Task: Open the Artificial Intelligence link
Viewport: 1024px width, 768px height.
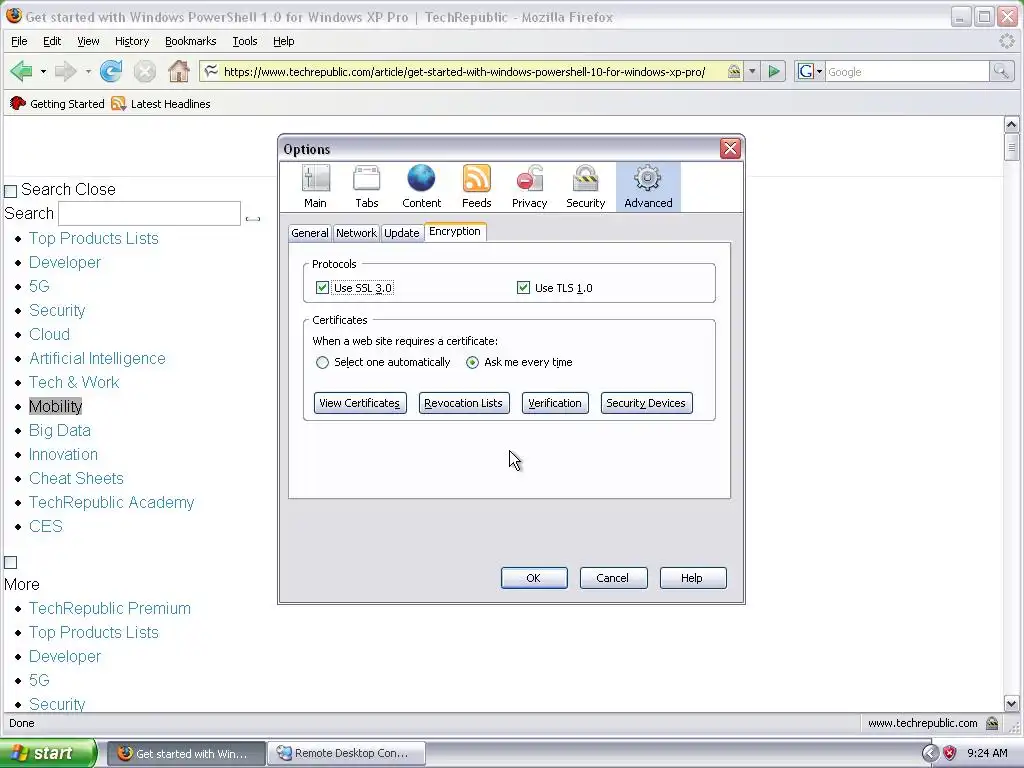Action: tap(97, 359)
